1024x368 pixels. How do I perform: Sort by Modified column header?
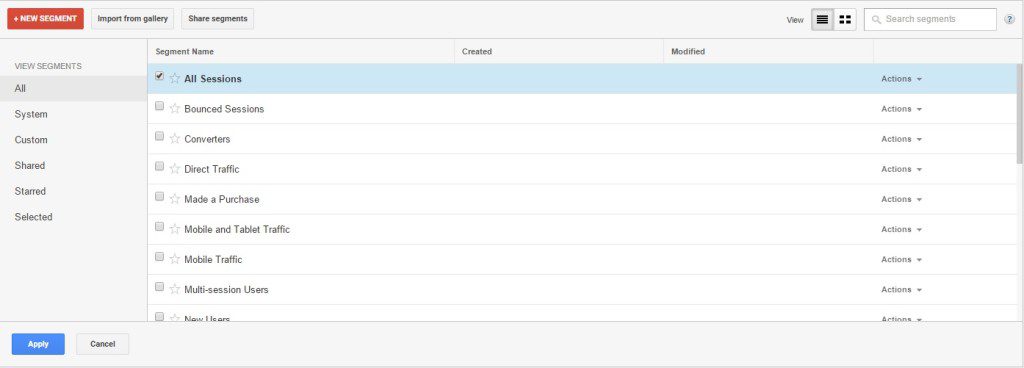(769, 52)
